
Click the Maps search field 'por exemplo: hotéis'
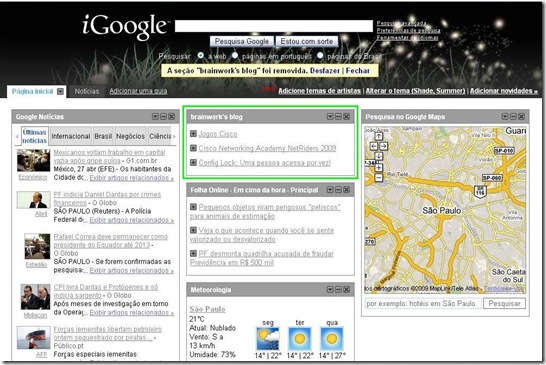[423, 303]
